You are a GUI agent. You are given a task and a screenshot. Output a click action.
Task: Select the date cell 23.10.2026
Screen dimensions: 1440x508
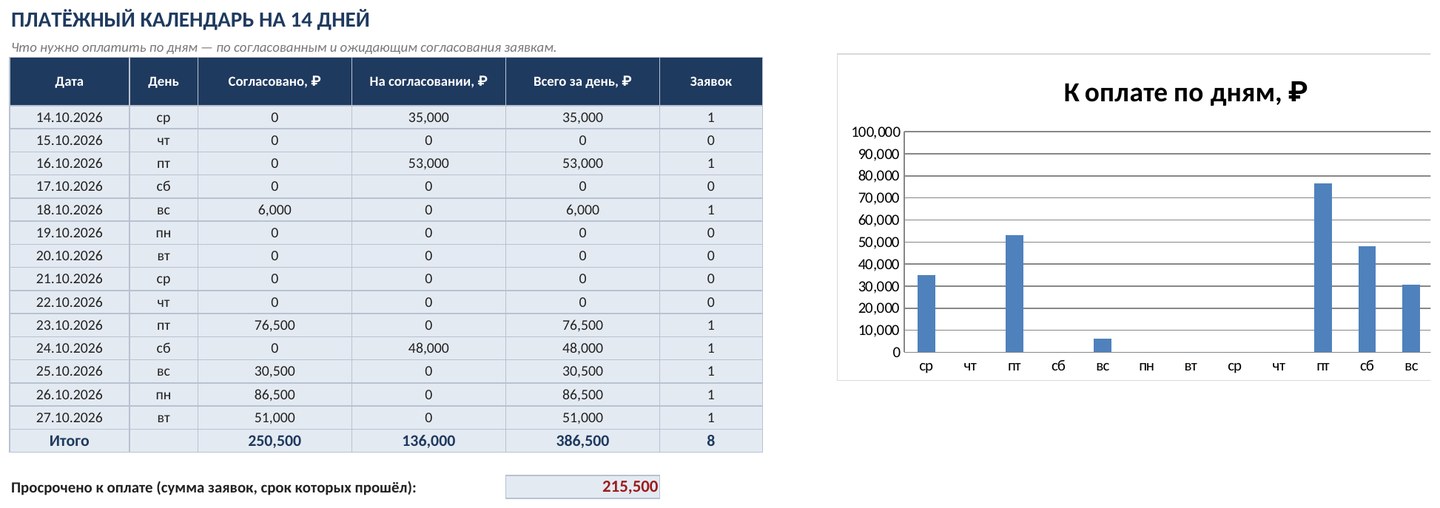(69, 325)
